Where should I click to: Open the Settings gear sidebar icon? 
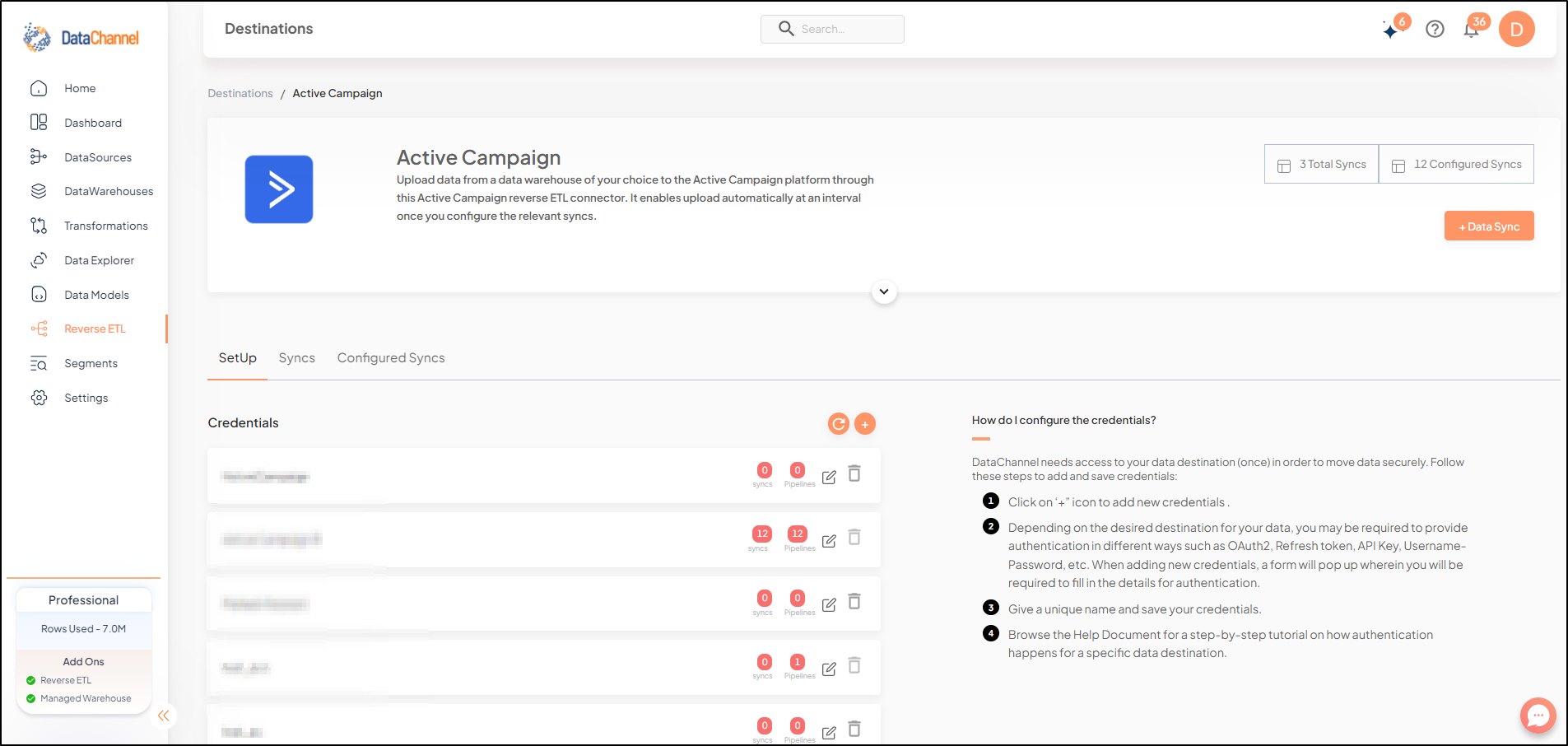[39, 398]
